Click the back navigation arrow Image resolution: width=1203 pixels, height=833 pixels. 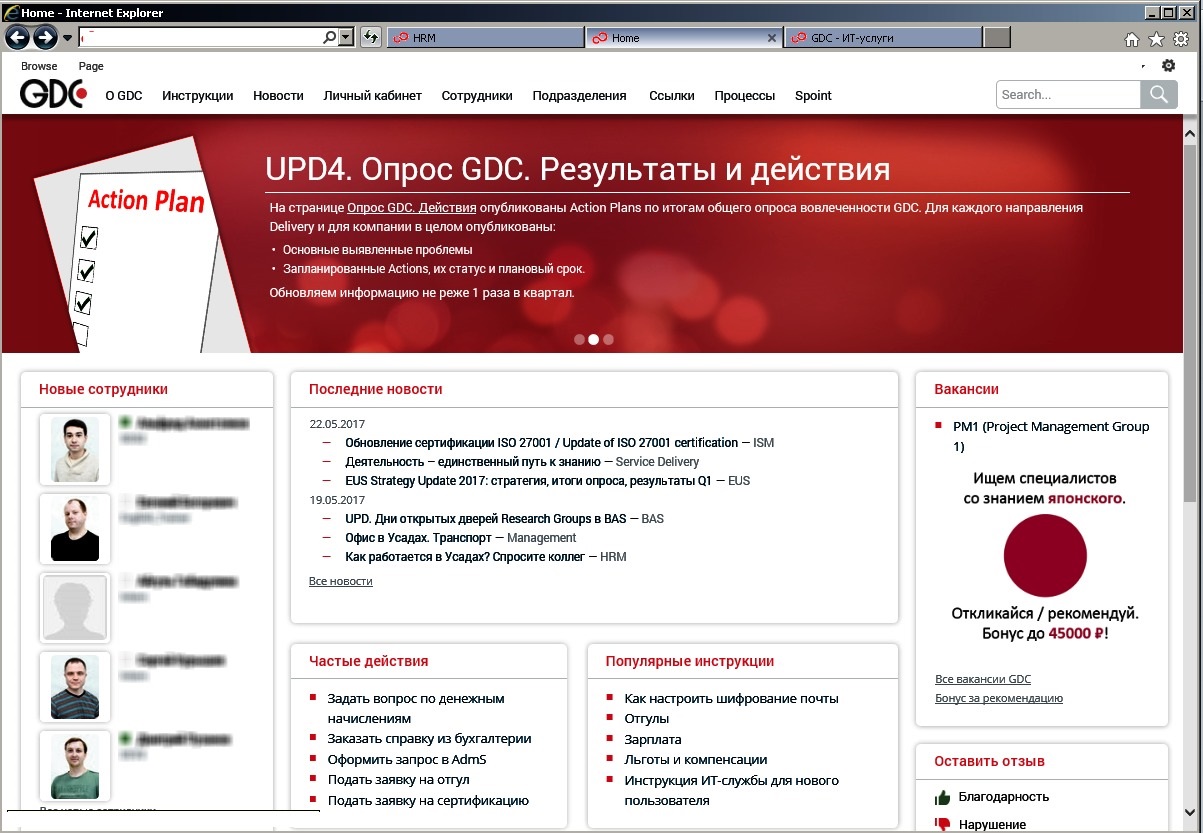click(17, 37)
